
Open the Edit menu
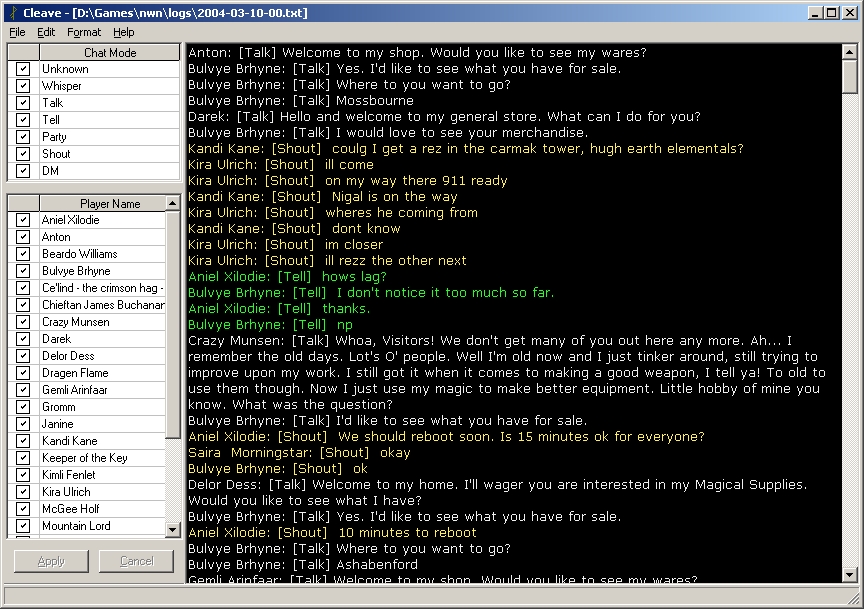[x=46, y=32]
